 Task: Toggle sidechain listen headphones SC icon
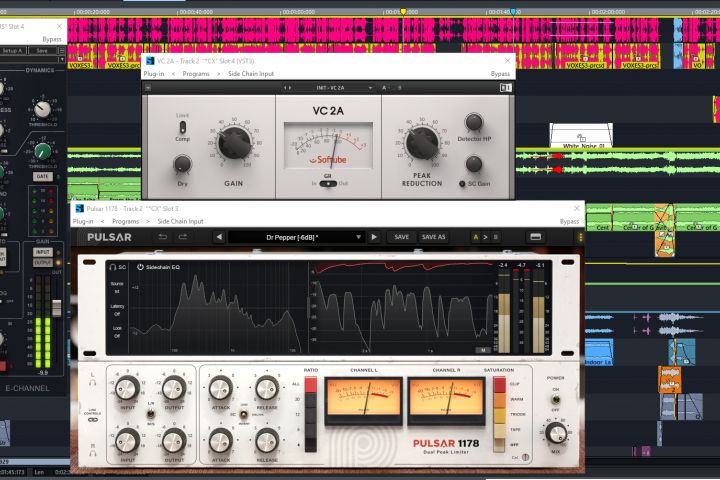pyautogui.click(x=117, y=267)
